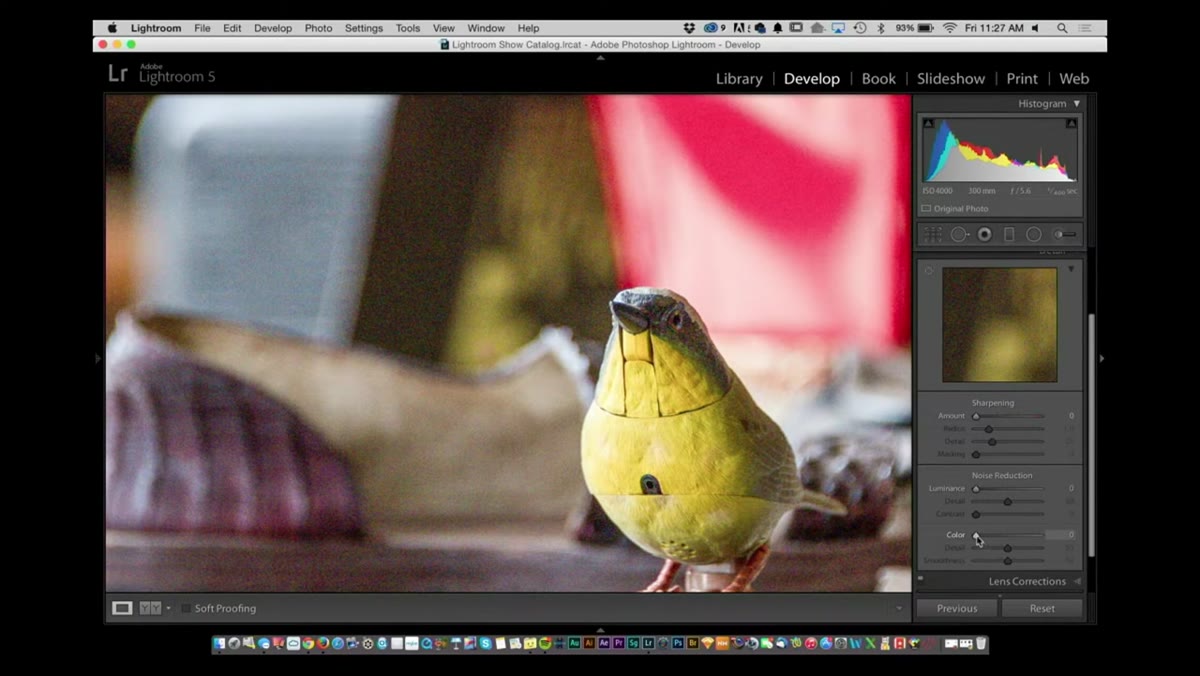Click the detail preview thumbnail
The width and height of the screenshot is (1200, 676).
click(x=999, y=325)
